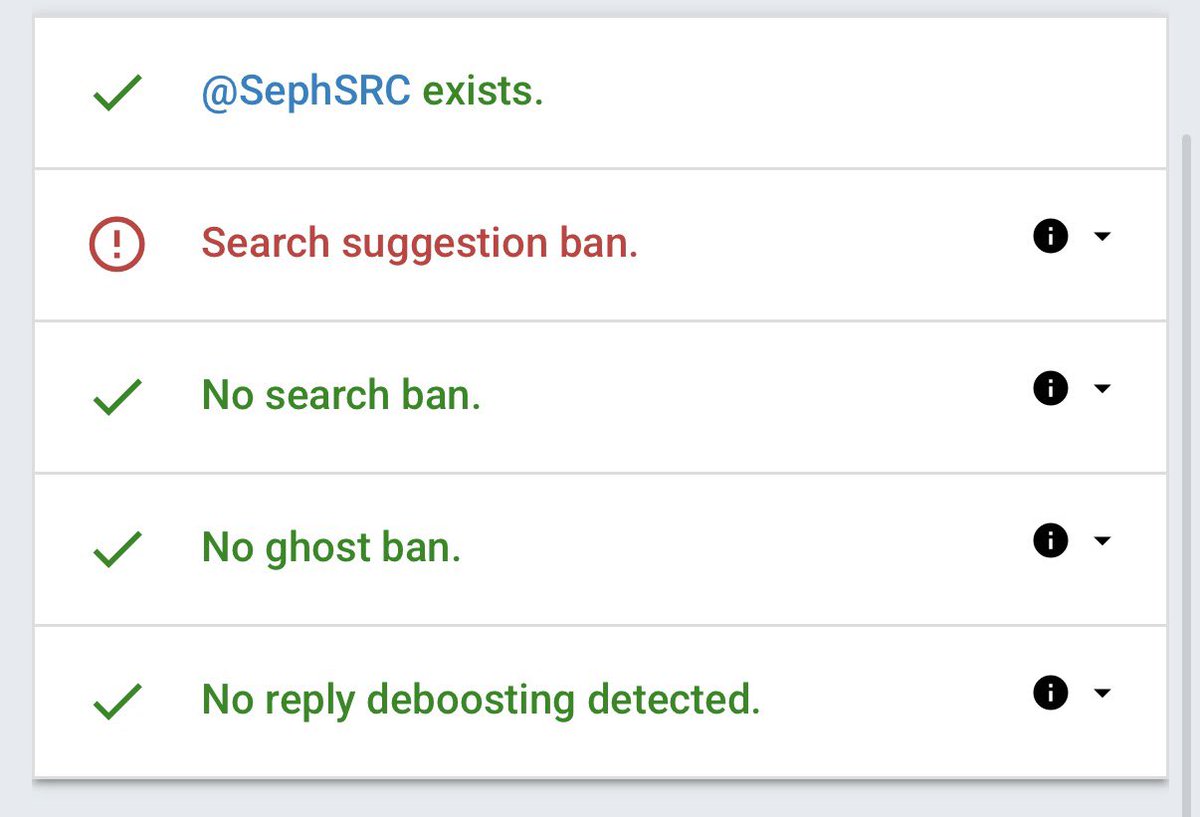Click the green checkmark beside @SephSRC exists

point(117,95)
